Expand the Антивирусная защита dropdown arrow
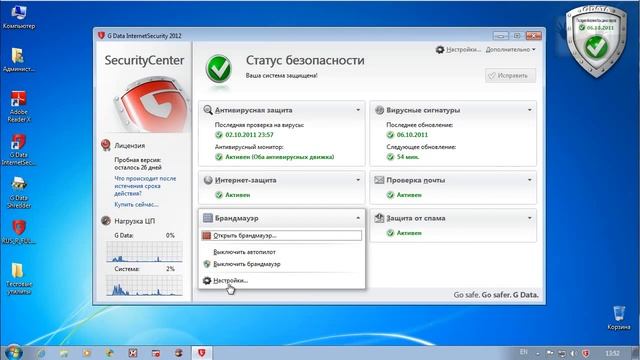 pos(358,110)
